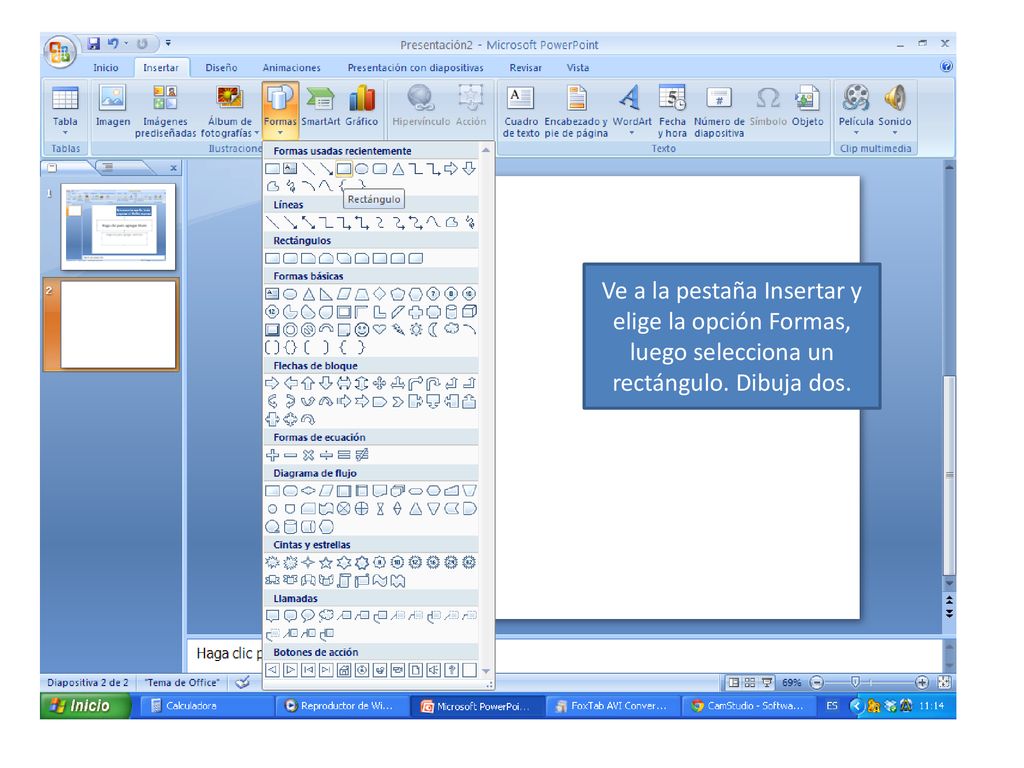
Task: Open the Vista ribbon tab
Action: [577, 67]
